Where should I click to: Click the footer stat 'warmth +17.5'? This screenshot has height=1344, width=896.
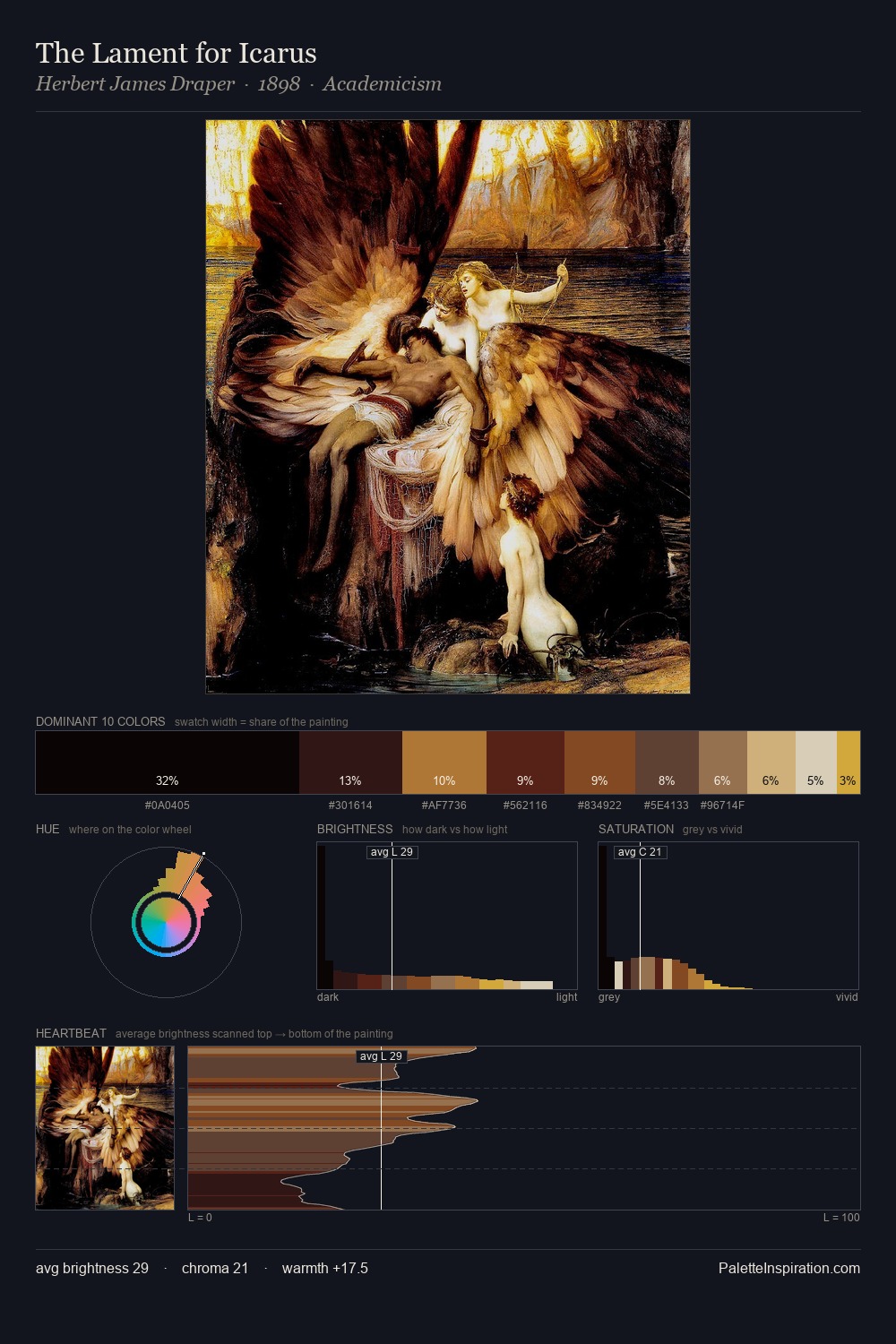point(325,1268)
